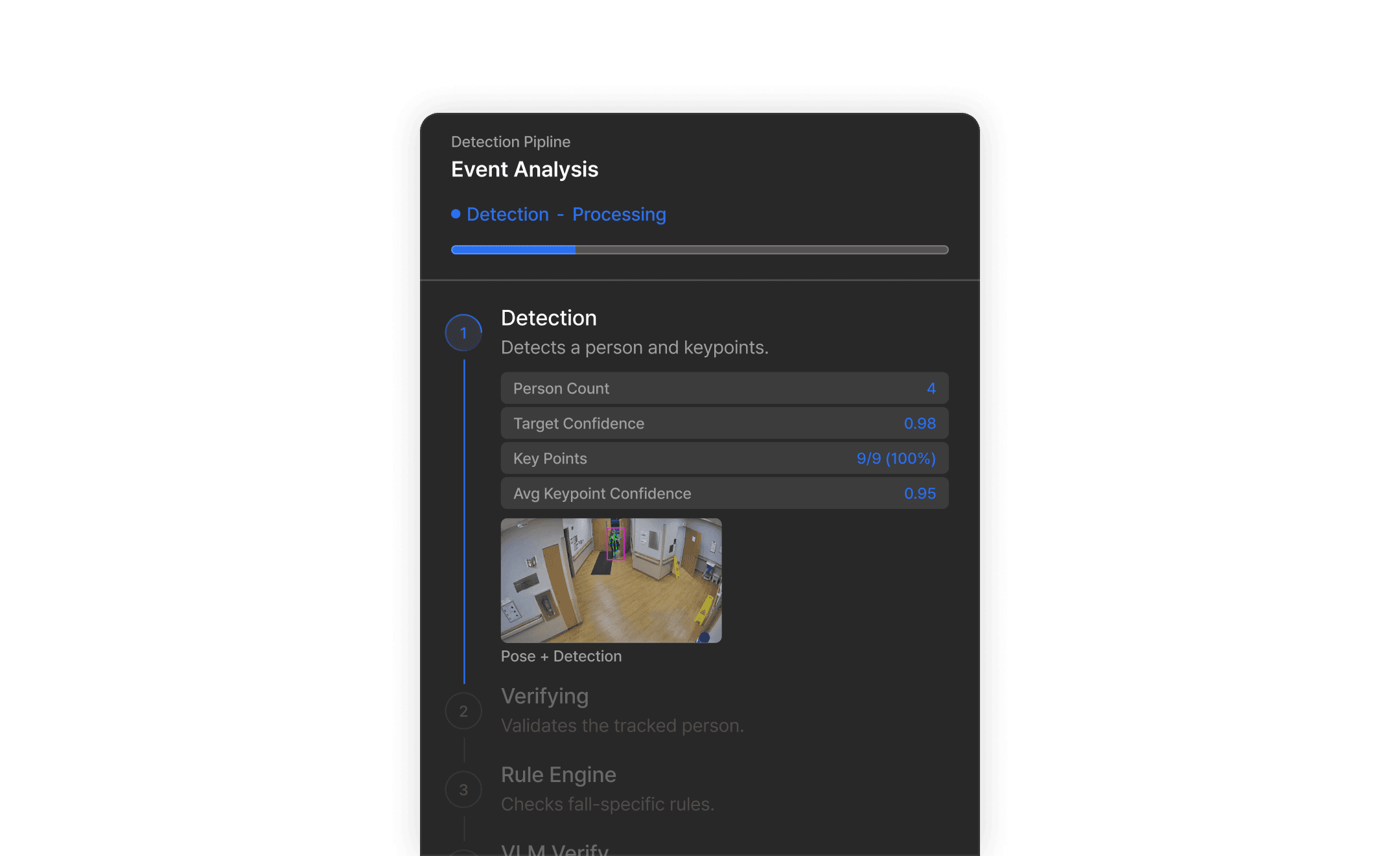Click the Event Analysis heading
The width and height of the screenshot is (1400, 856).
(525, 169)
